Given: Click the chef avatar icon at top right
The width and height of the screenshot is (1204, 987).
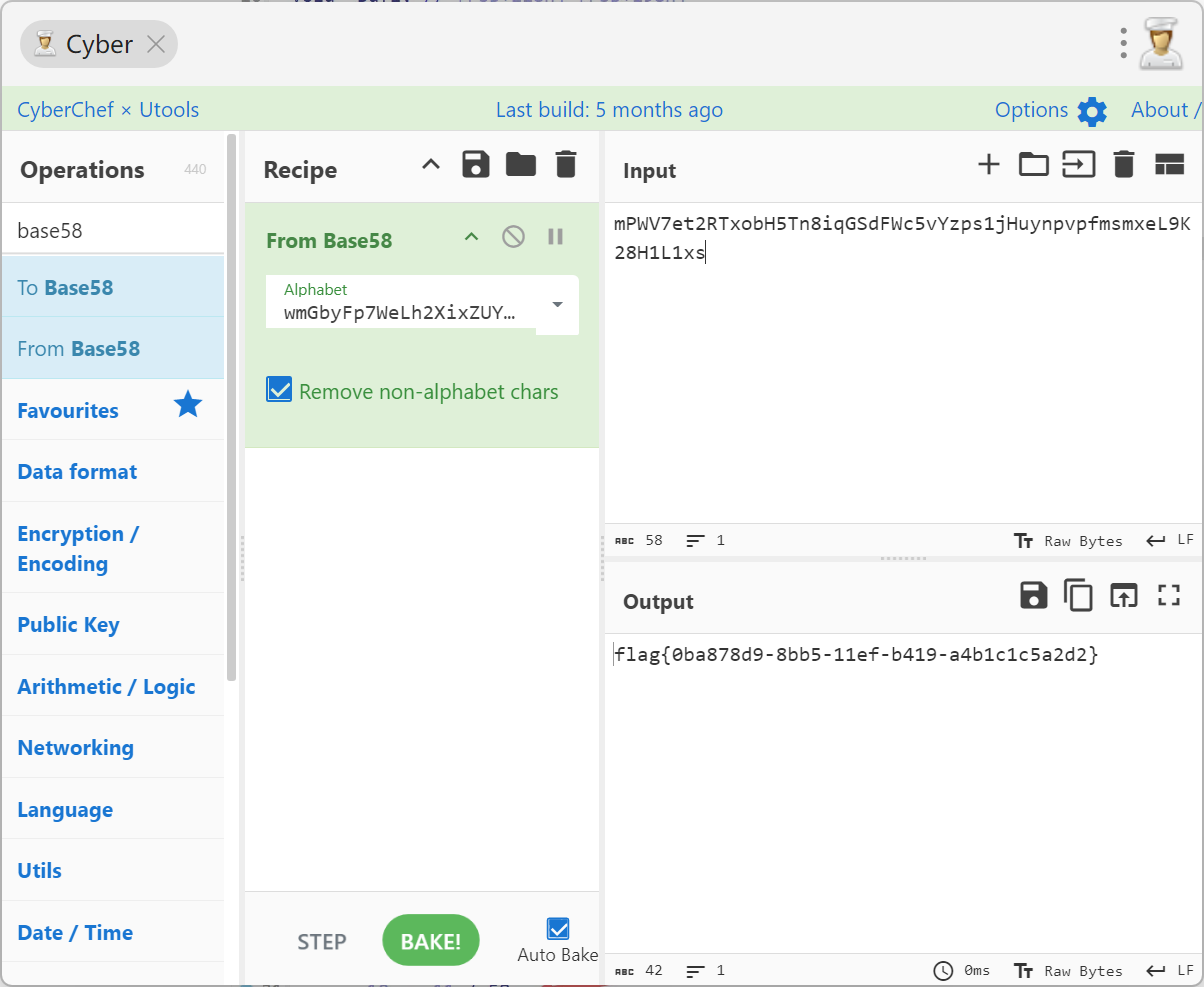Looking at the screenshot, I should tap(1161, 44).
